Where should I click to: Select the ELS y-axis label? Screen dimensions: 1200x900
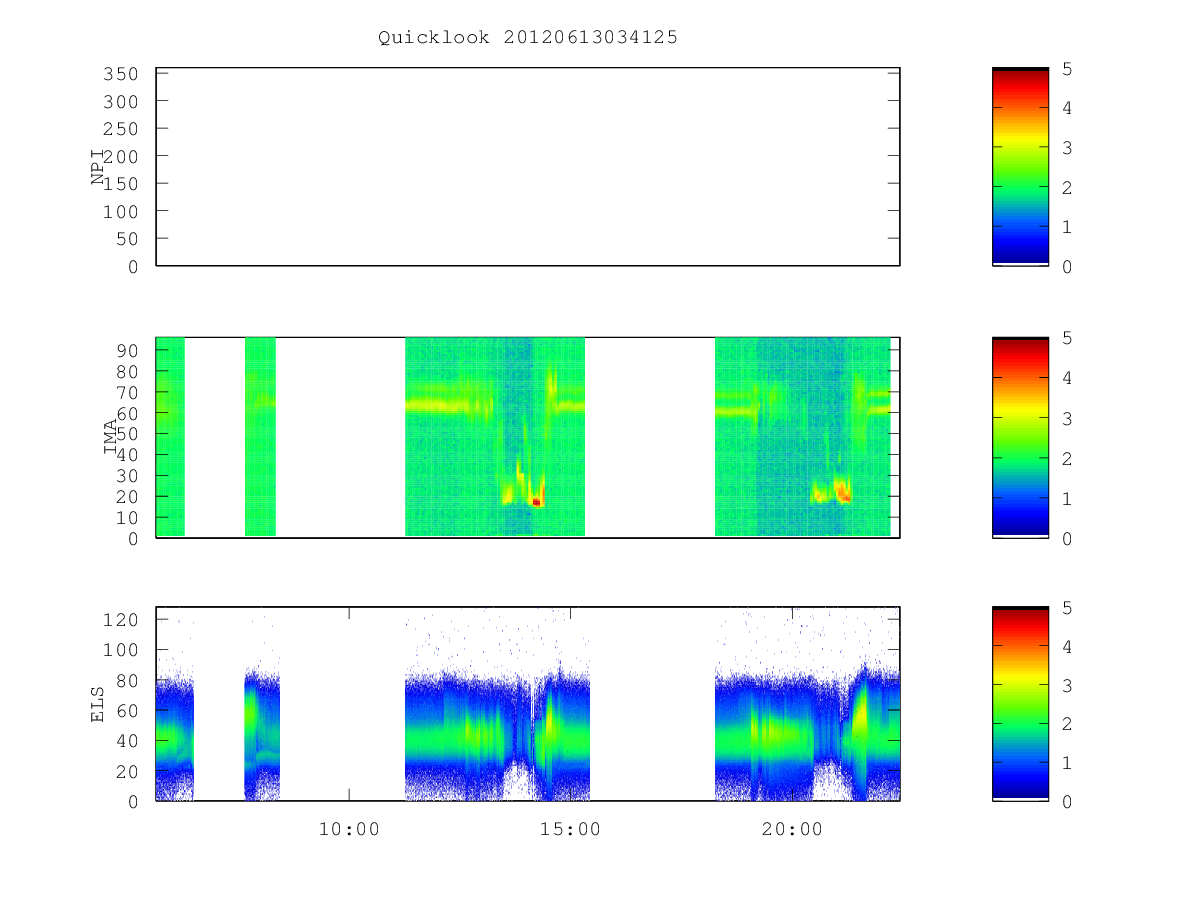(99, 704)
